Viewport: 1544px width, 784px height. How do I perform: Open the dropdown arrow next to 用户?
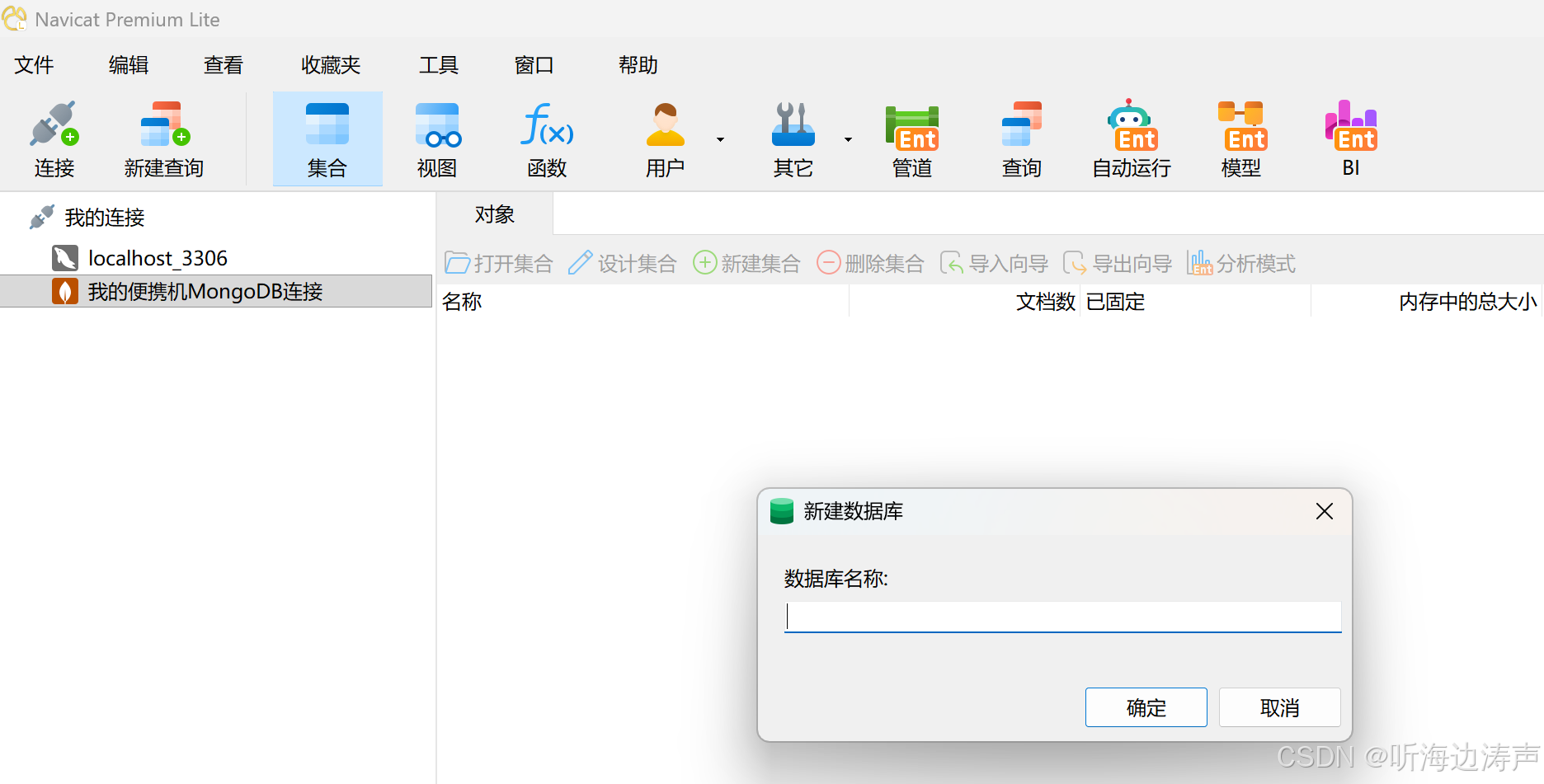point(719,138)
